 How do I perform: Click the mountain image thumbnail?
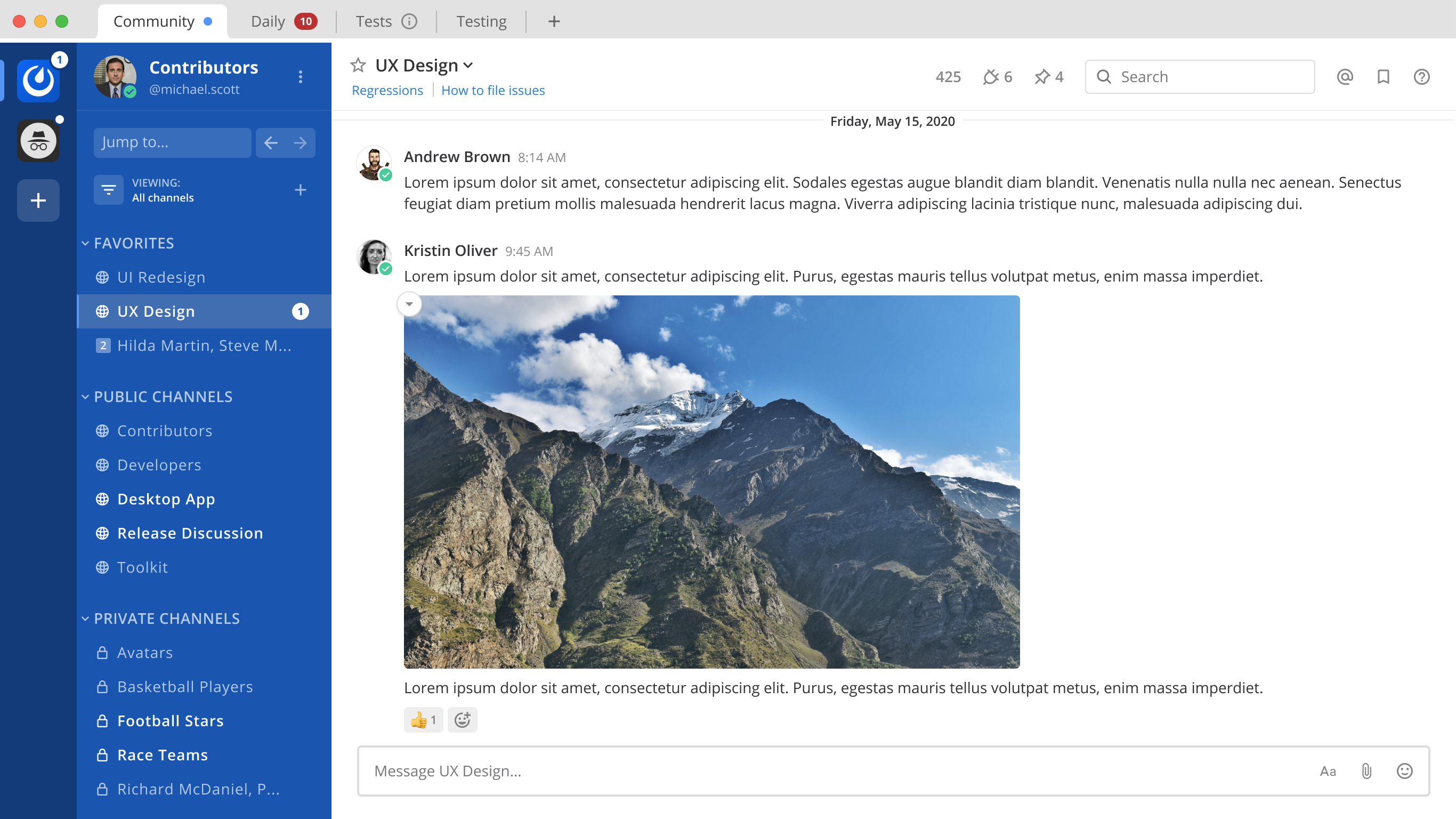coord(711,481)
